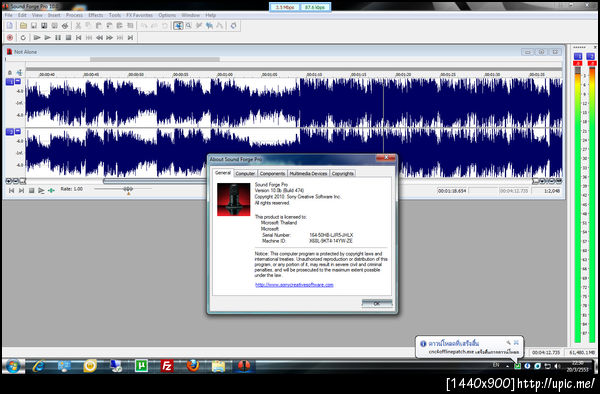Open a file with the folder icon
Screen dimensions: 600x394
point(23,26)
